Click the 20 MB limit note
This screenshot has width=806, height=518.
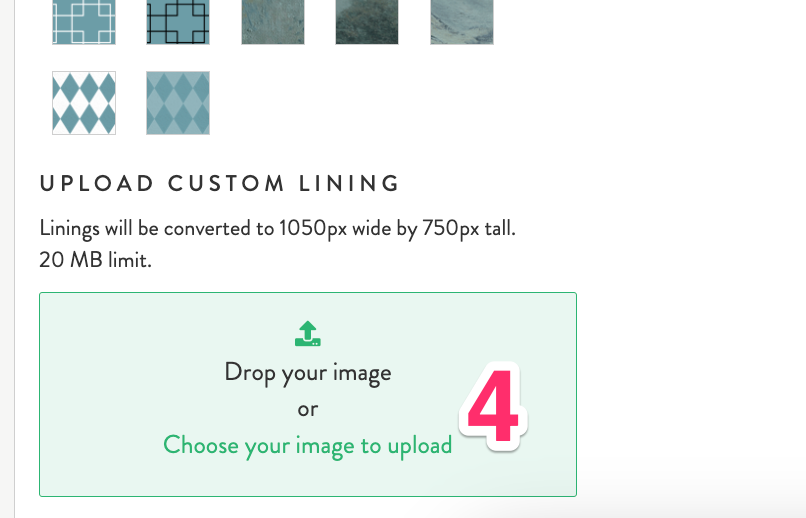[x=96, y=260]
